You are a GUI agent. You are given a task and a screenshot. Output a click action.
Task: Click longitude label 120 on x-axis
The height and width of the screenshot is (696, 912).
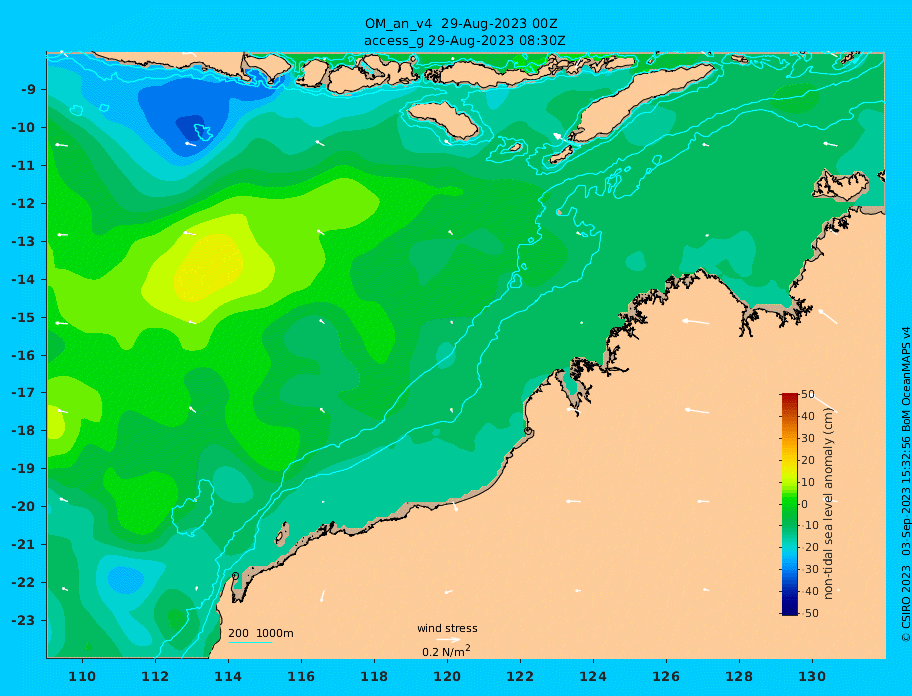click(447, 676)
